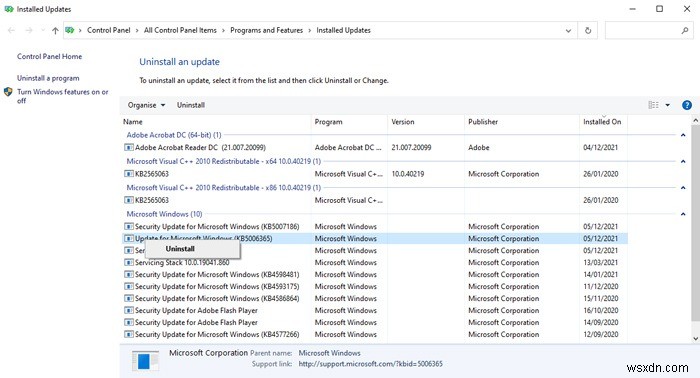Screen dimensions: 700x378
Task: Click the Help question mark icon
Action: pos(687,105)
